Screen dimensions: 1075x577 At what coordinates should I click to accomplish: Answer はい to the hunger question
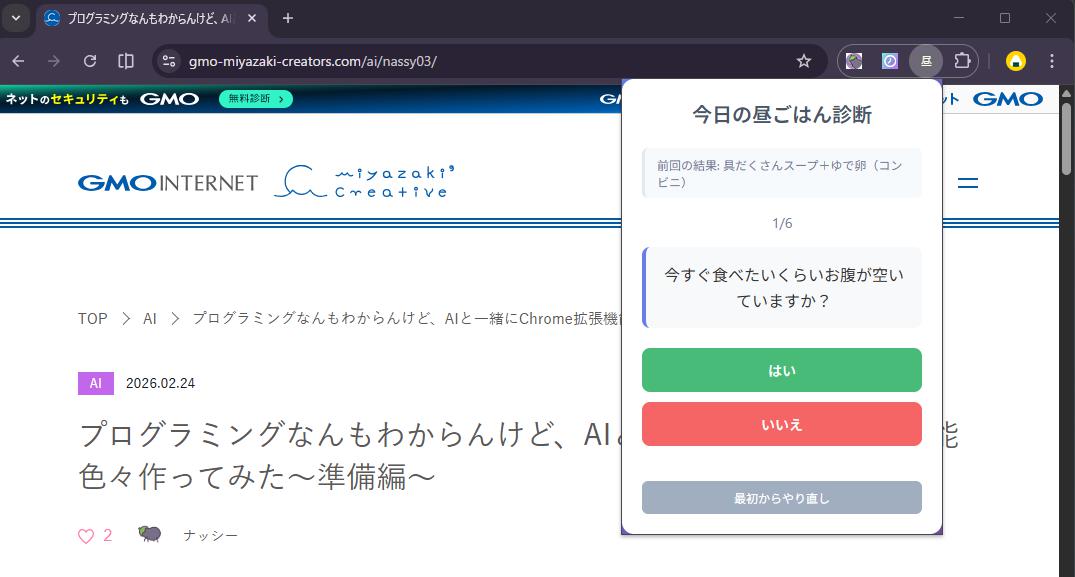[x=781, y=370]
